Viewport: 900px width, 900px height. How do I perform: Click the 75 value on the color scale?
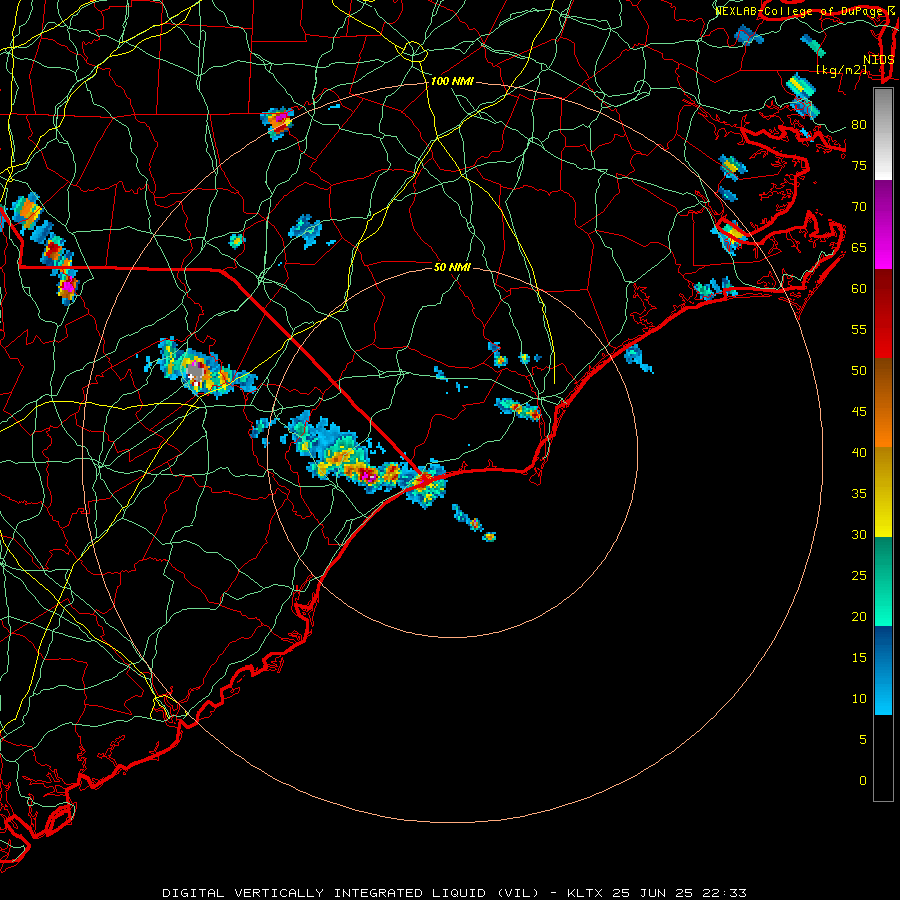pos(859,165)
